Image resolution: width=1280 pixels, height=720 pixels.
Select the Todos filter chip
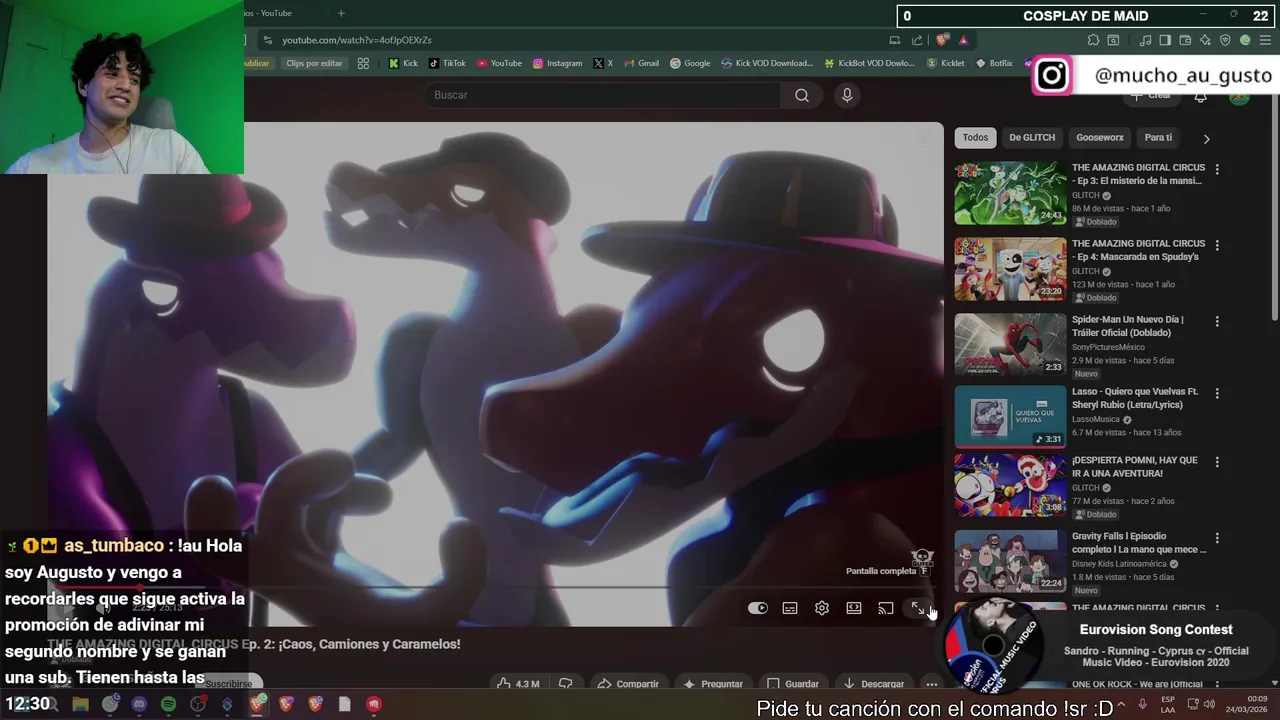(x=975, y=138)
